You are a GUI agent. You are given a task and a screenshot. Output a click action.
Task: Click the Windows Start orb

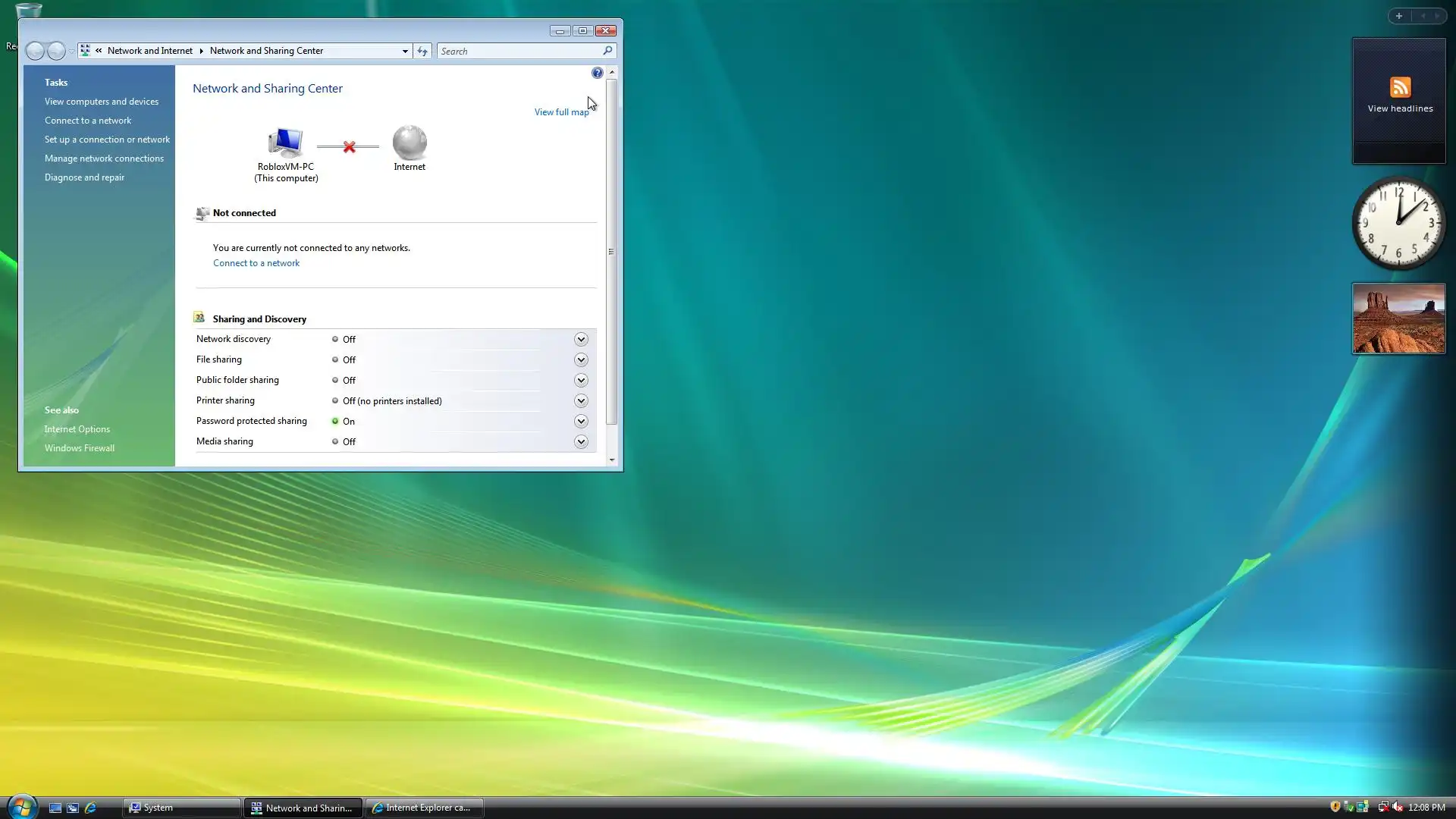(x=21, y=807)
